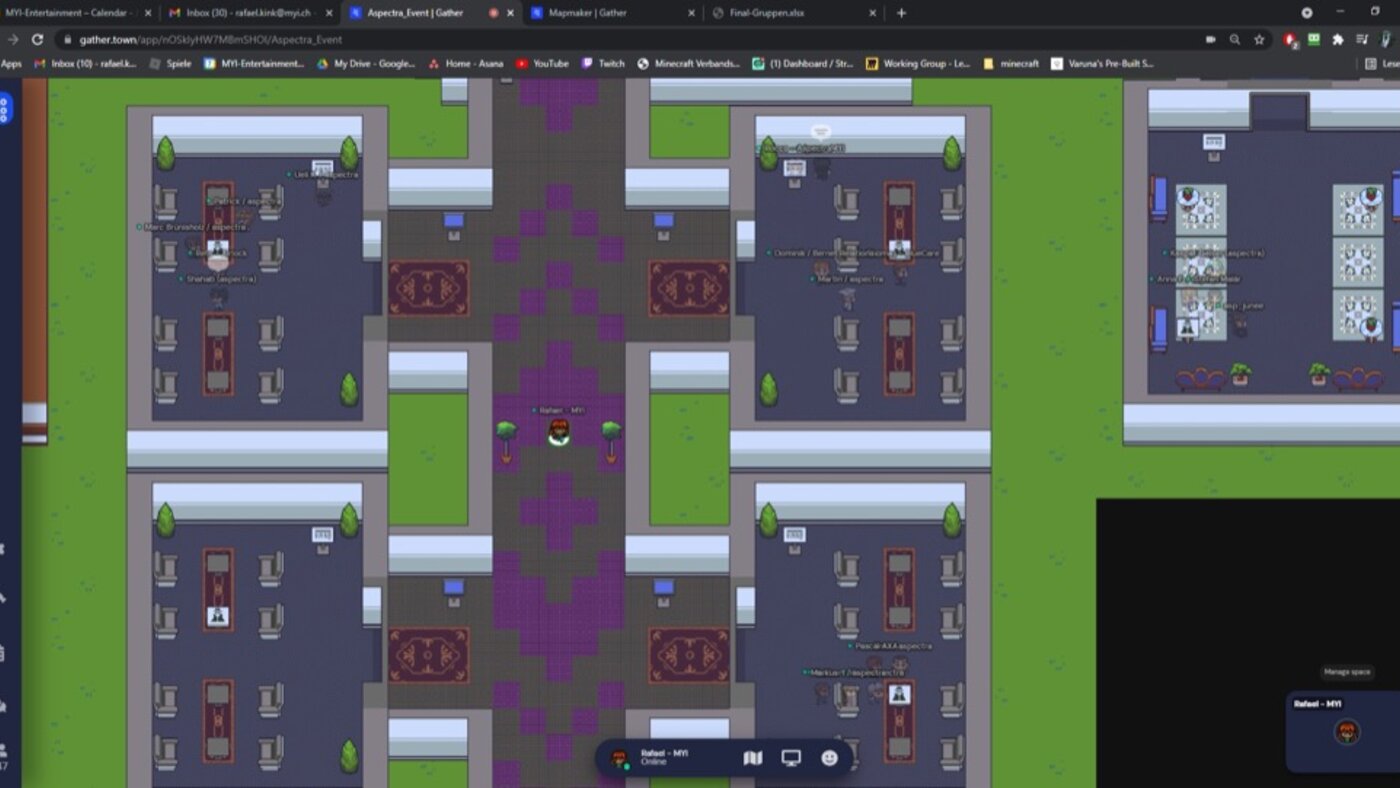Image resolution: width=1400 pixels, height=788 pixels.
Task: Start screen share from bottom toolbar
Action: pos(791,758)
